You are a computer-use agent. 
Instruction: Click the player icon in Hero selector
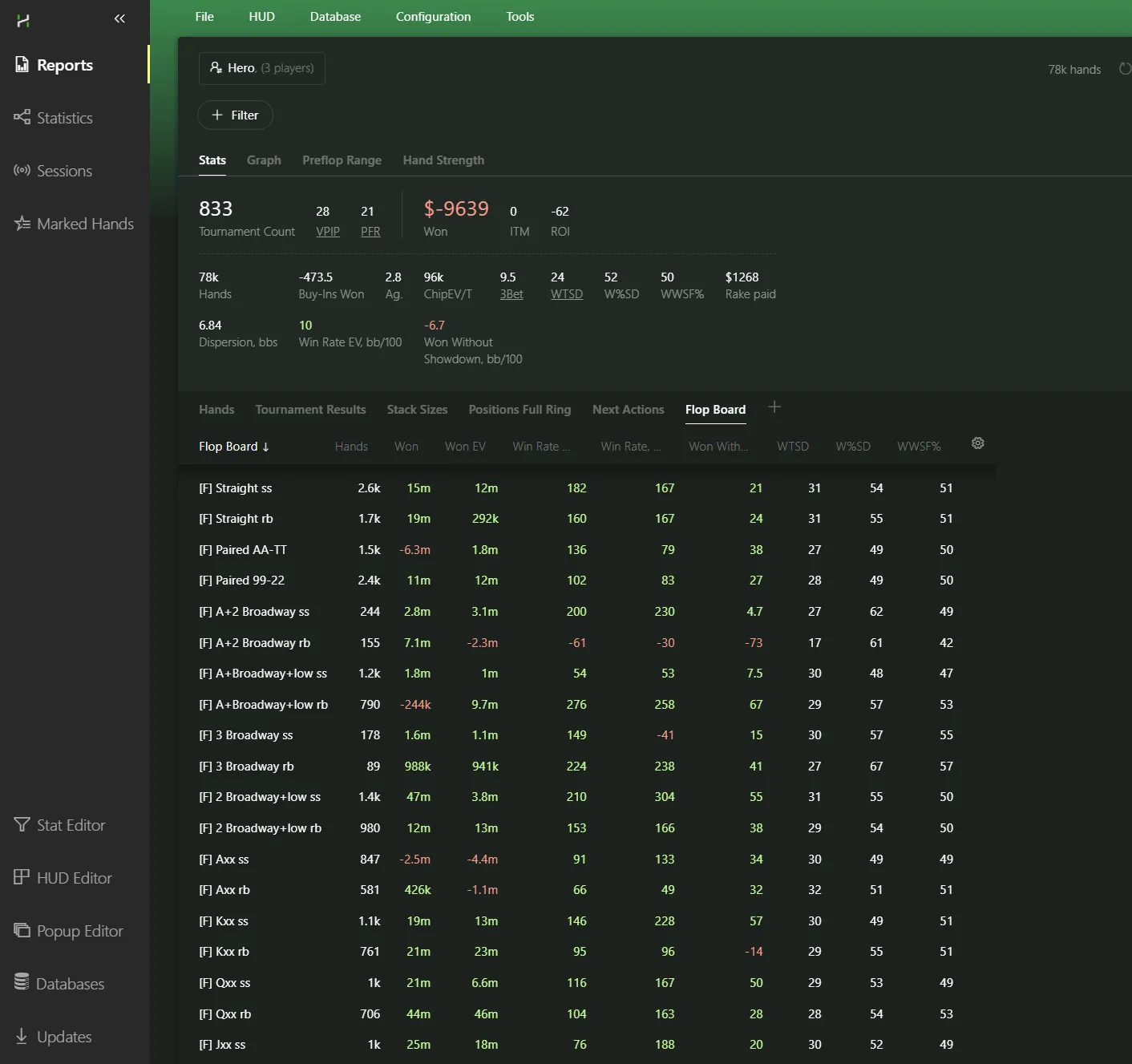pyautogui.click(x=216, y=67)
